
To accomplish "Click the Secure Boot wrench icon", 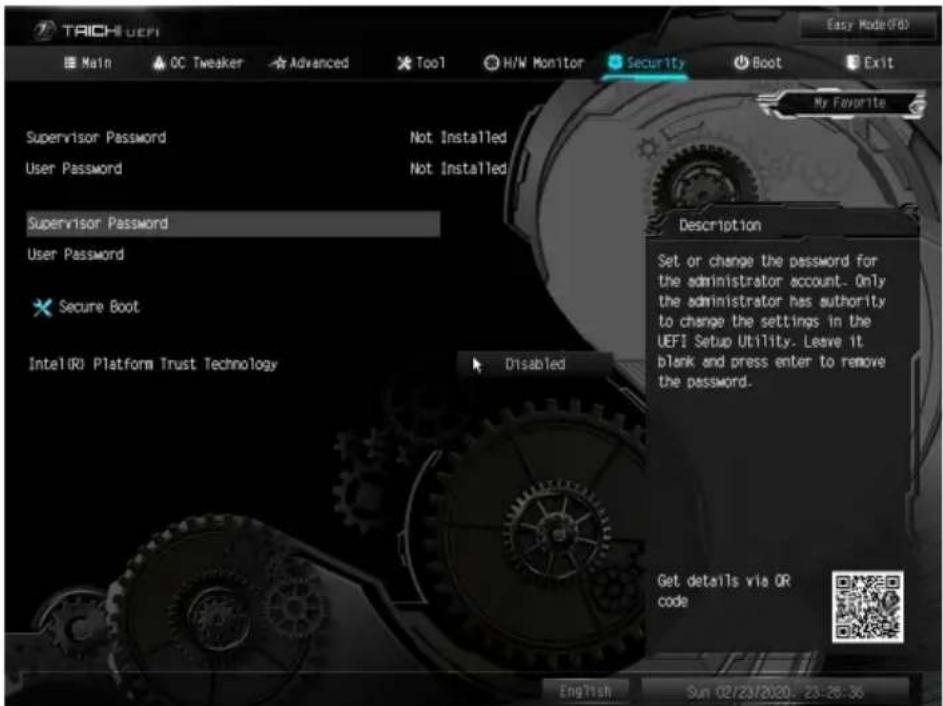I will click(42, 307).
